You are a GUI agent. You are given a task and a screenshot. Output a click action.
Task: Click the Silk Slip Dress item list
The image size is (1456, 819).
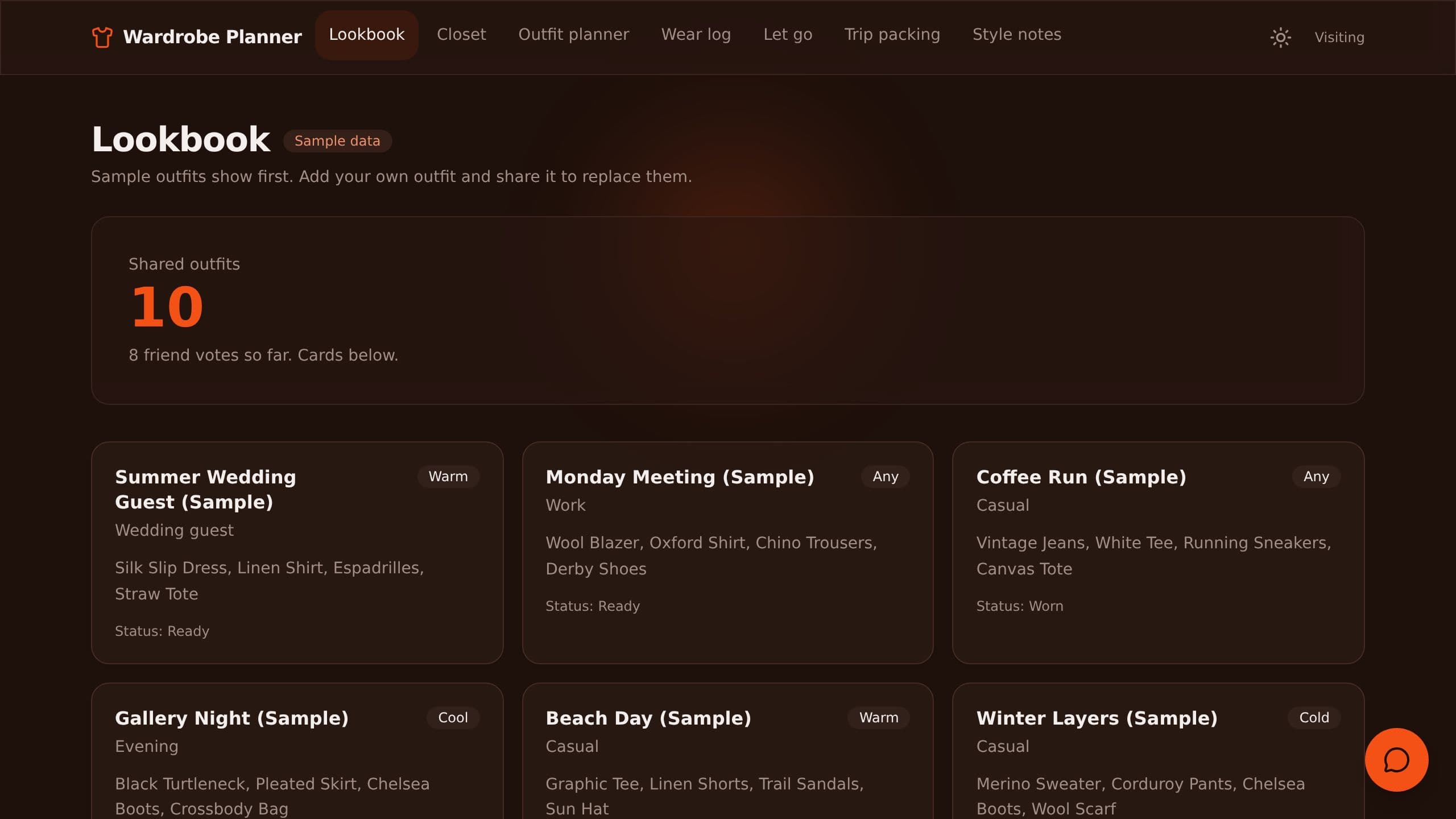coord(269,581)
